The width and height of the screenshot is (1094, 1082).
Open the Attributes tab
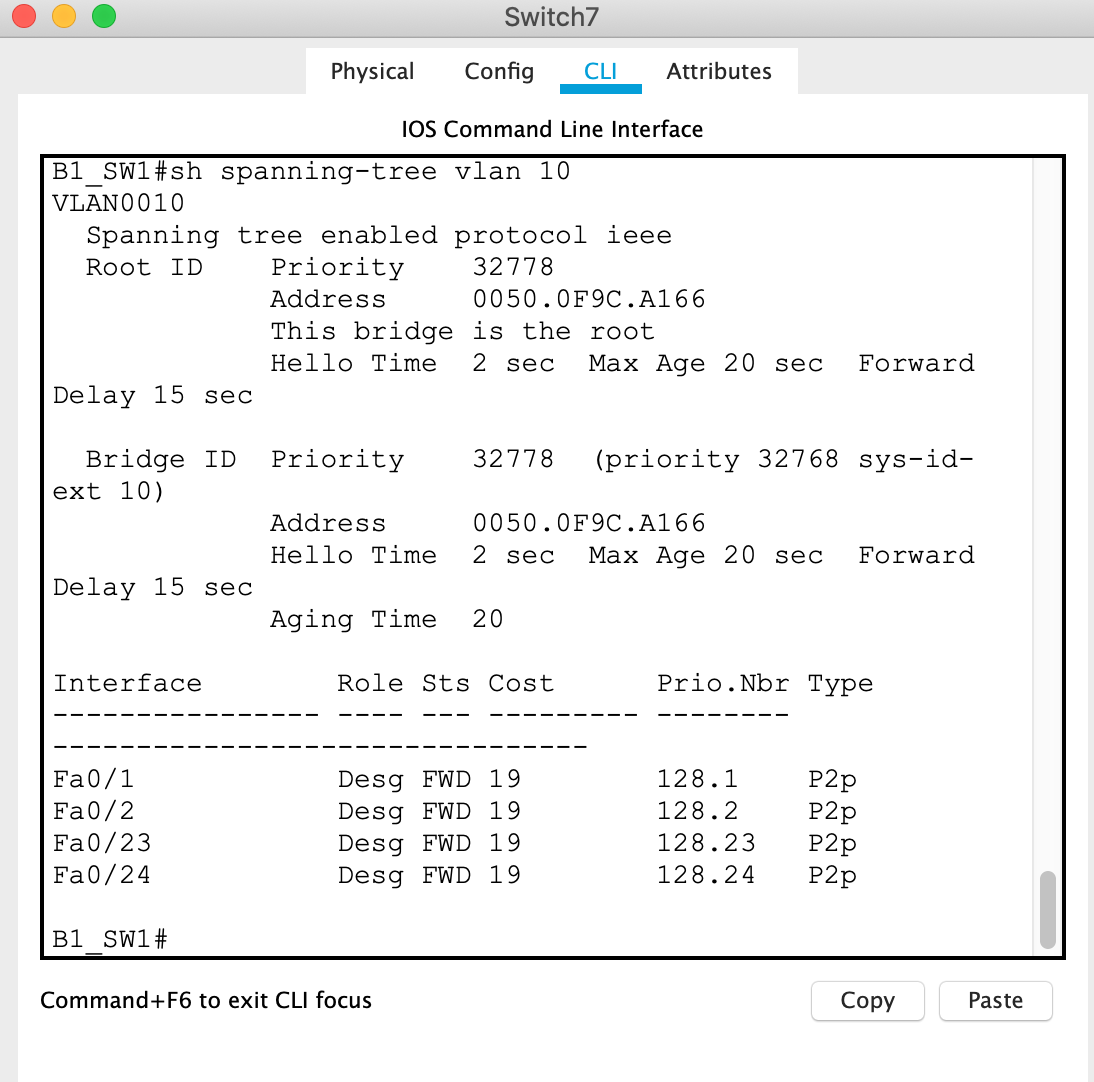point(719,71)
